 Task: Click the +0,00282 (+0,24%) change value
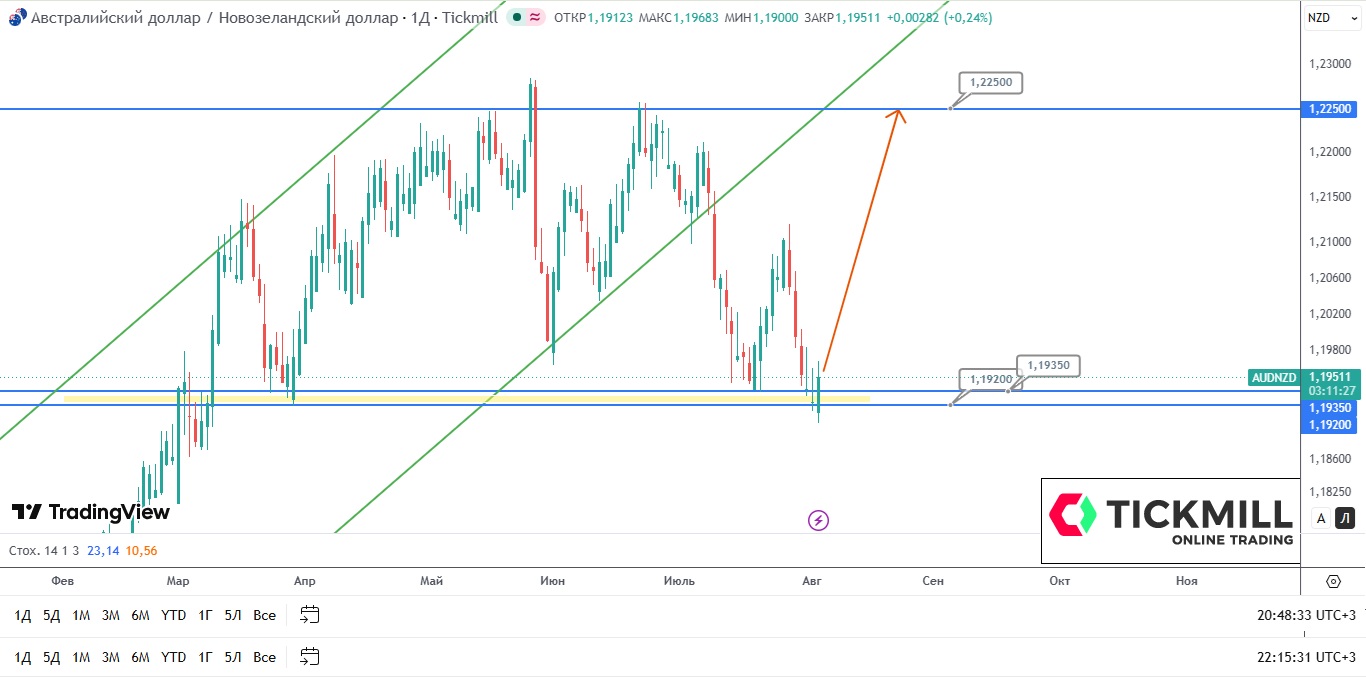click(938, 18)
